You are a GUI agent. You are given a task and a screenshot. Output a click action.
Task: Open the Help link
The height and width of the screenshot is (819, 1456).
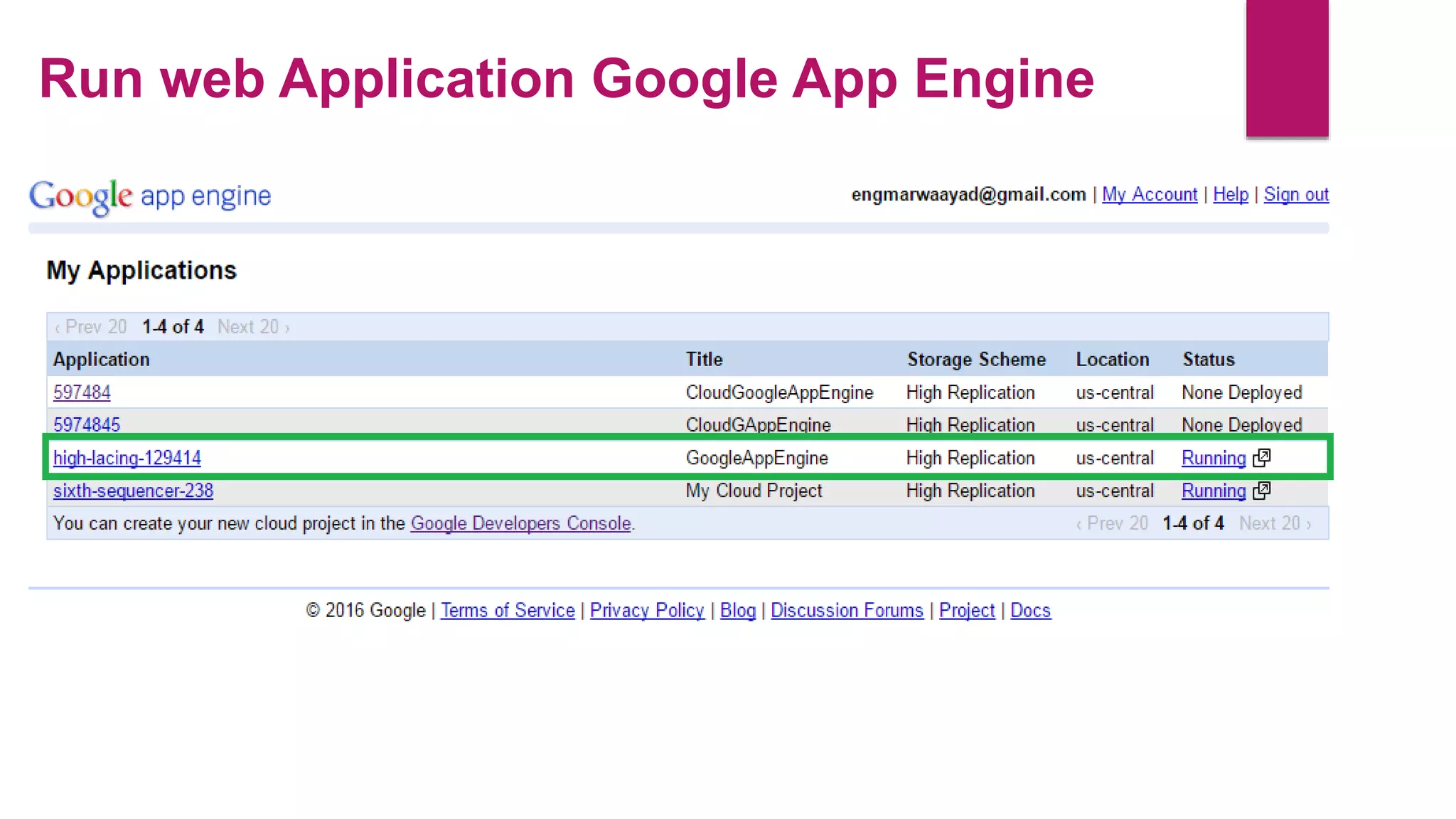[1231, 194]
